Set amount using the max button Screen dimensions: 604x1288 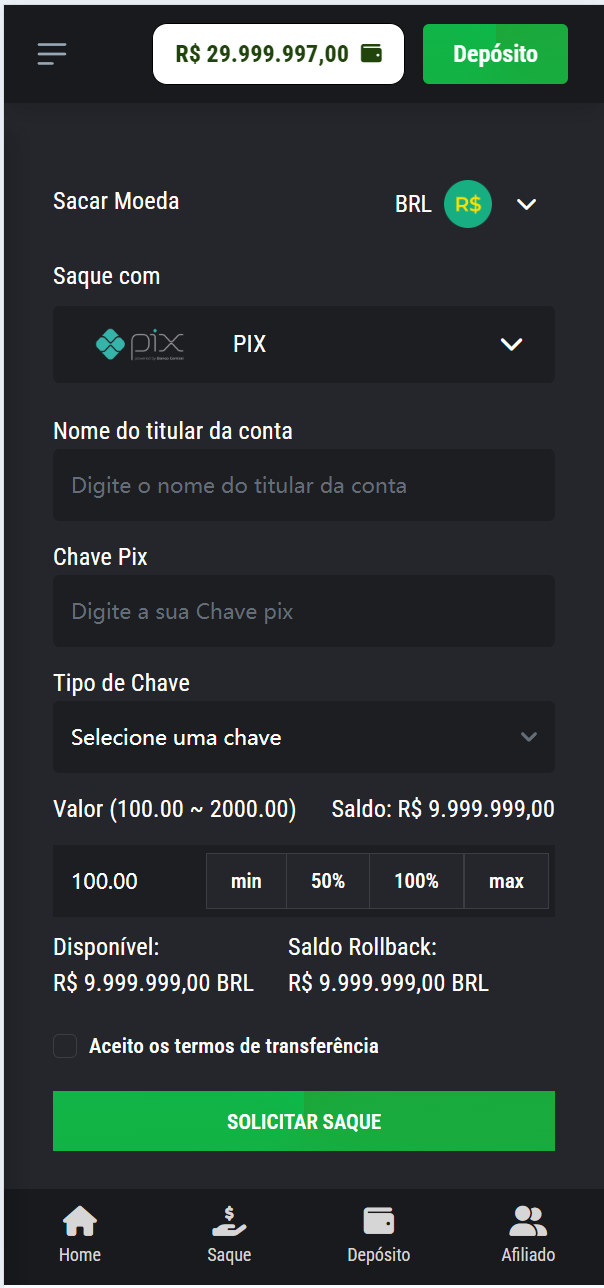click(x=506, y=881)
